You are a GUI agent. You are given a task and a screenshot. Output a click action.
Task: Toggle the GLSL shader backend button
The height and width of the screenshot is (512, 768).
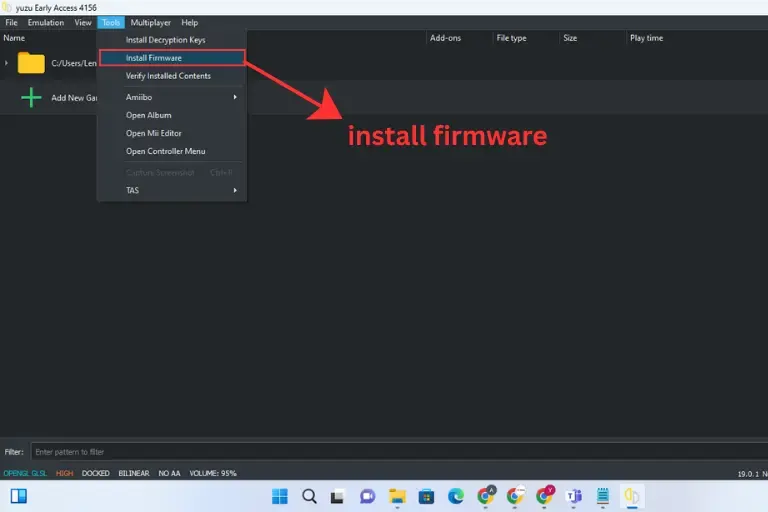point(39,473)
